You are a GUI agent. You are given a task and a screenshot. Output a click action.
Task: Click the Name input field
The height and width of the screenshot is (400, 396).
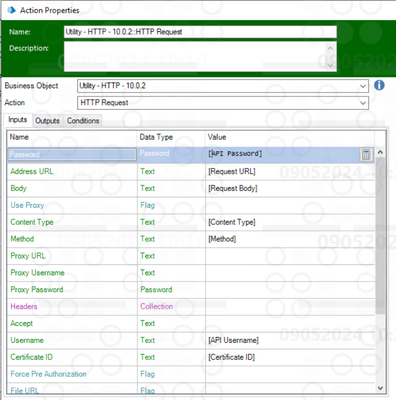point(200,32)
